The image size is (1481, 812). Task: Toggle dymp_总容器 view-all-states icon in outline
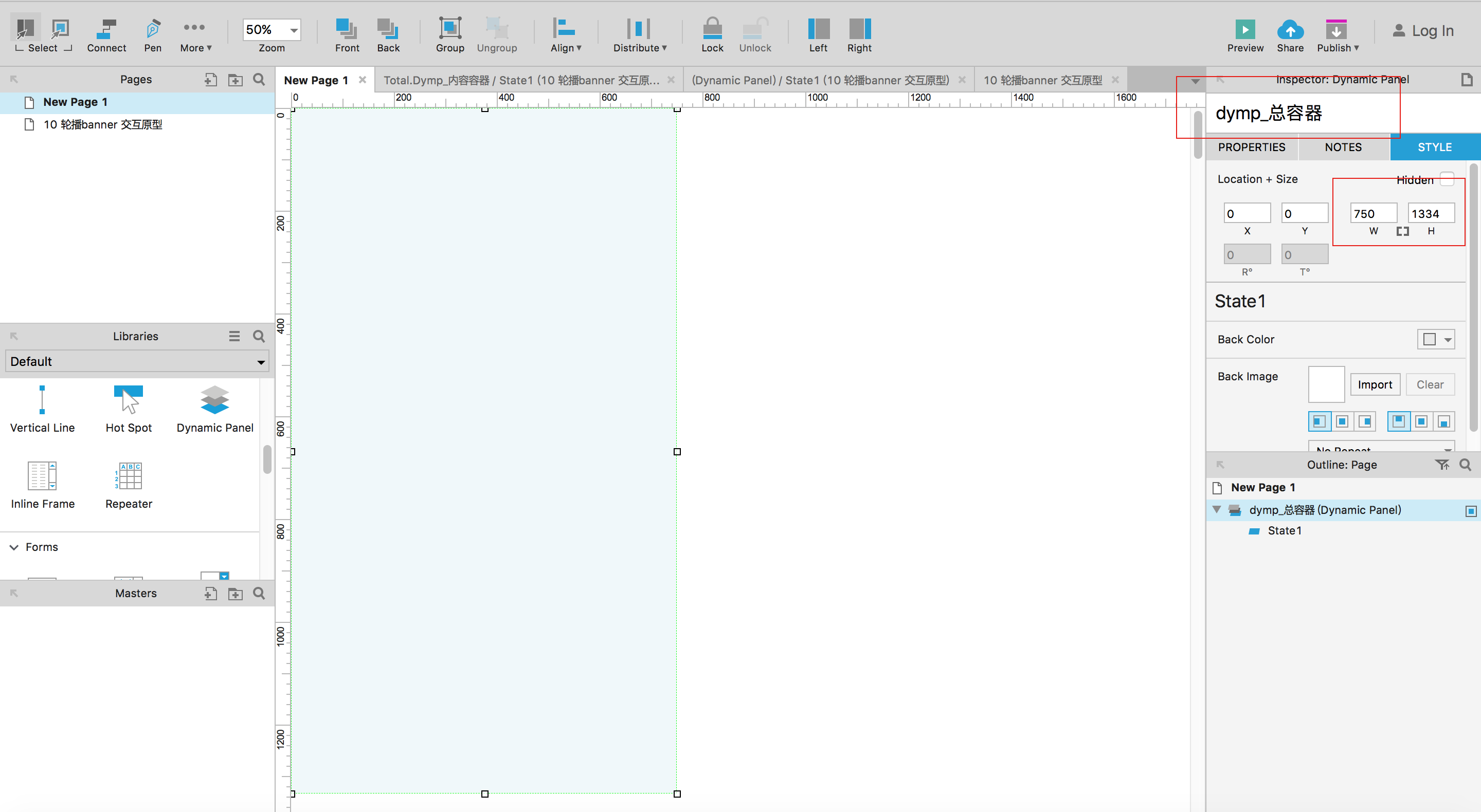(1470, 511)
